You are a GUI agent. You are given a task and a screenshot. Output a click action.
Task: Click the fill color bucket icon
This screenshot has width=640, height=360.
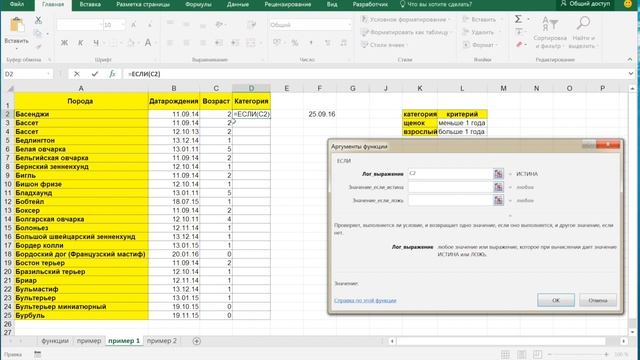point(131,42)
